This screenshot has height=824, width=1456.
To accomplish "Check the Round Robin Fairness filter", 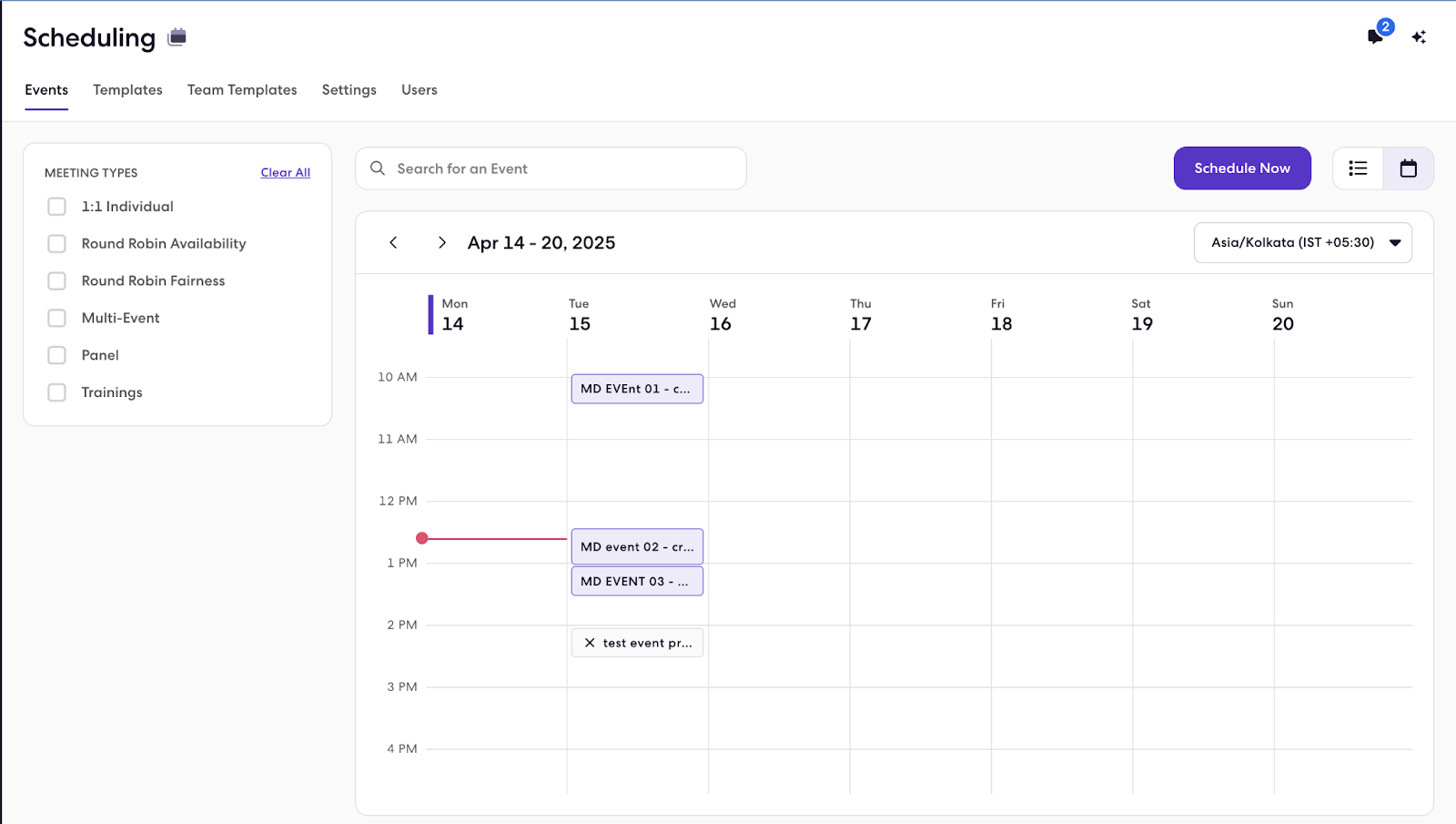I will pos(56,280).
